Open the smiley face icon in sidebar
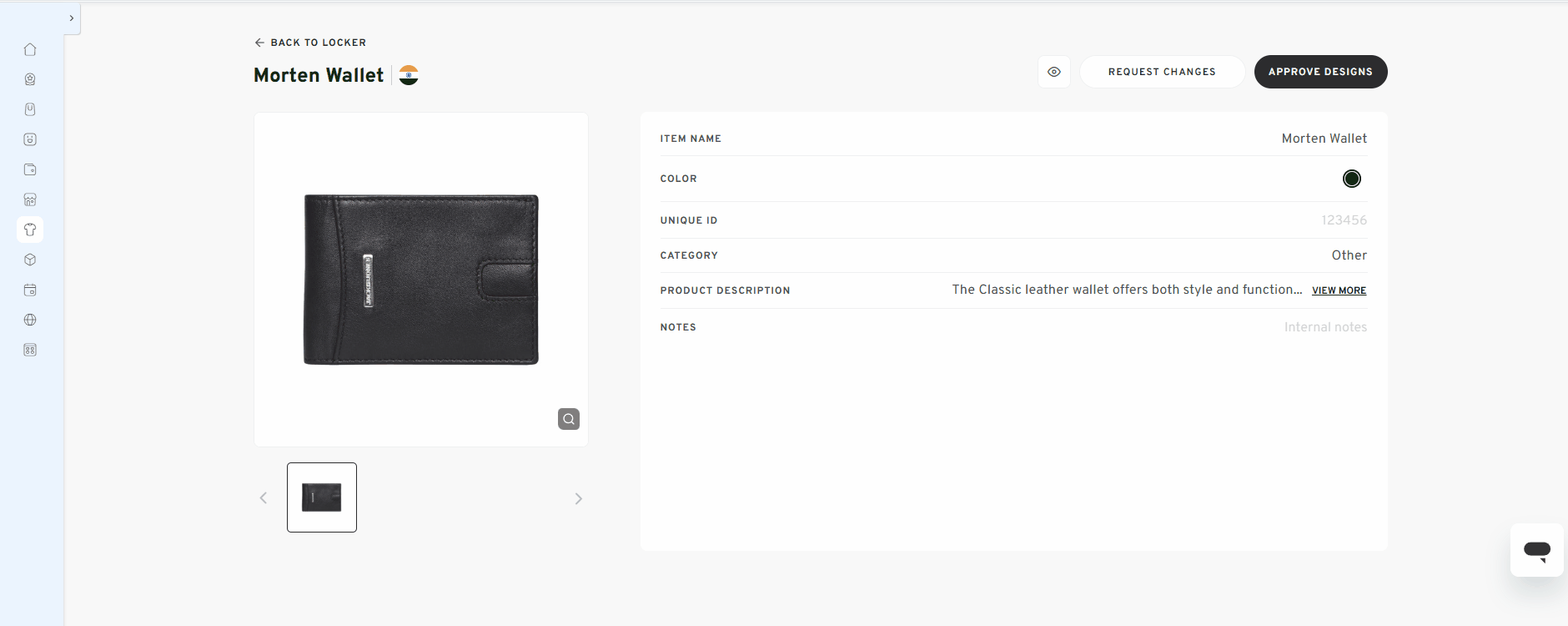This screenshot has height=626, width=1568. click(30, 139)
